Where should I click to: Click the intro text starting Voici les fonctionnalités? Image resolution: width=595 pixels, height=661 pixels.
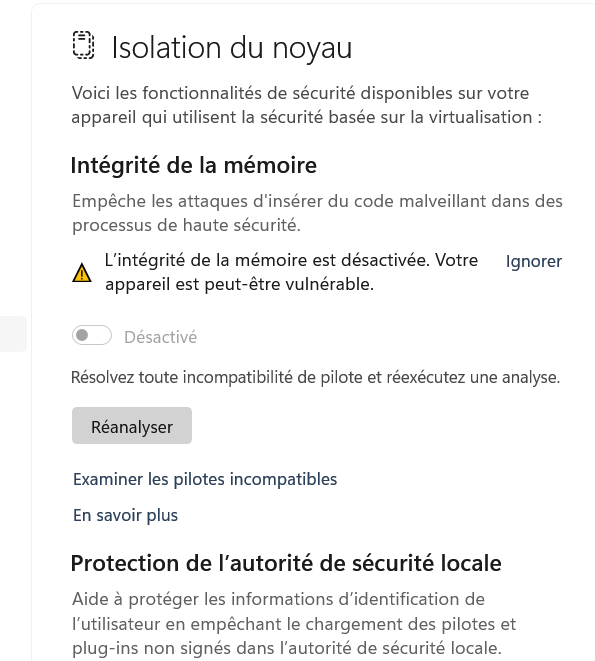(306, 105)
